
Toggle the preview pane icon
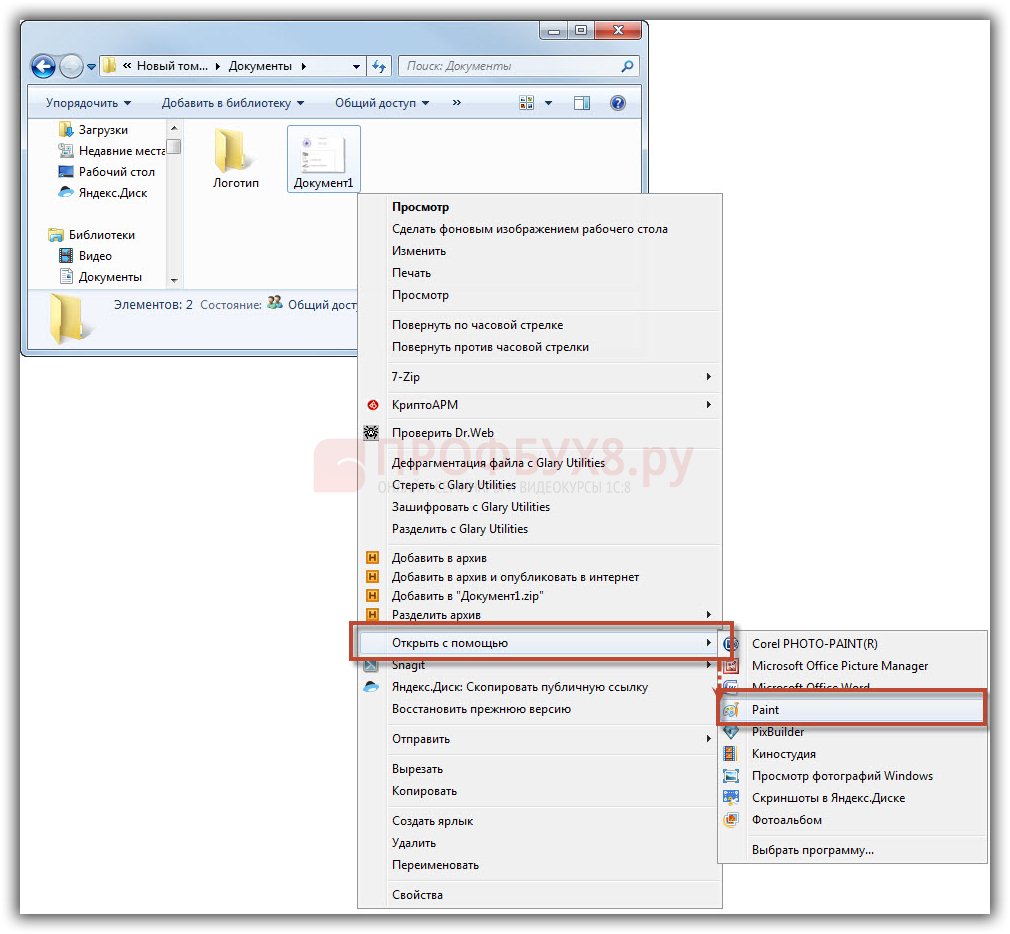pyautogui.click(x=582, y=103)
